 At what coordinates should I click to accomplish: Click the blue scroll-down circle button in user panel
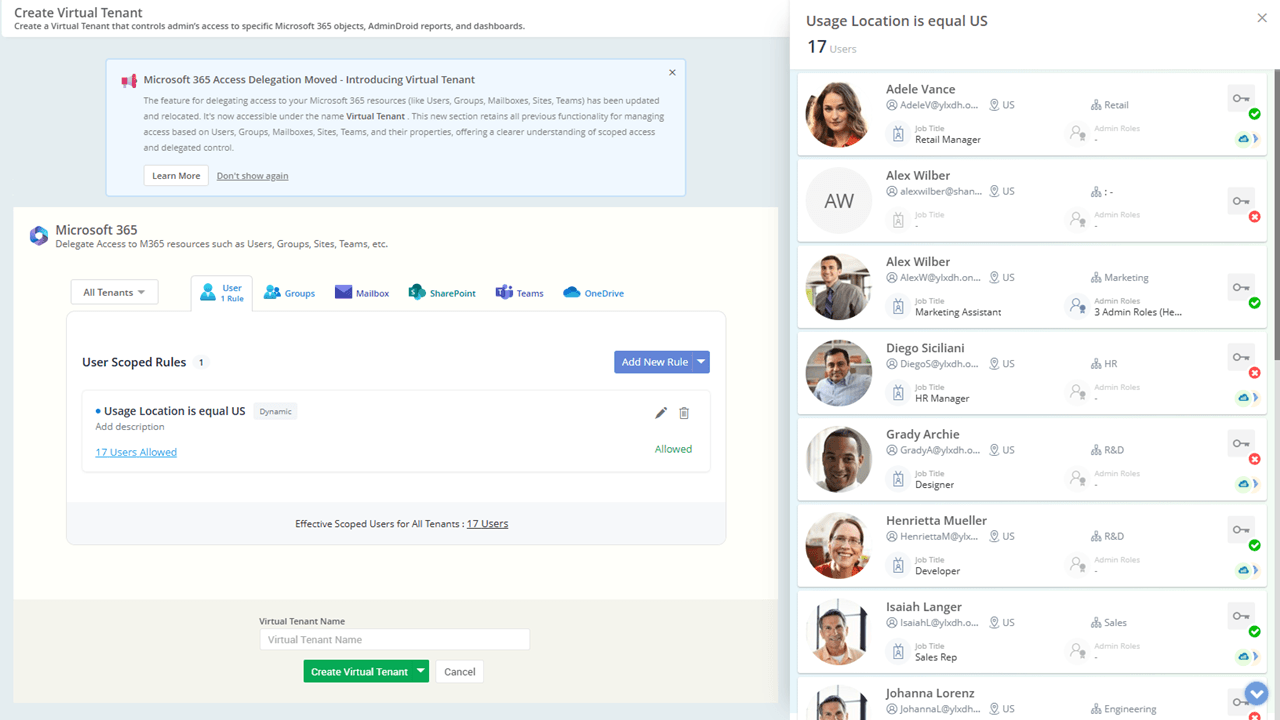coord(1256,693)
